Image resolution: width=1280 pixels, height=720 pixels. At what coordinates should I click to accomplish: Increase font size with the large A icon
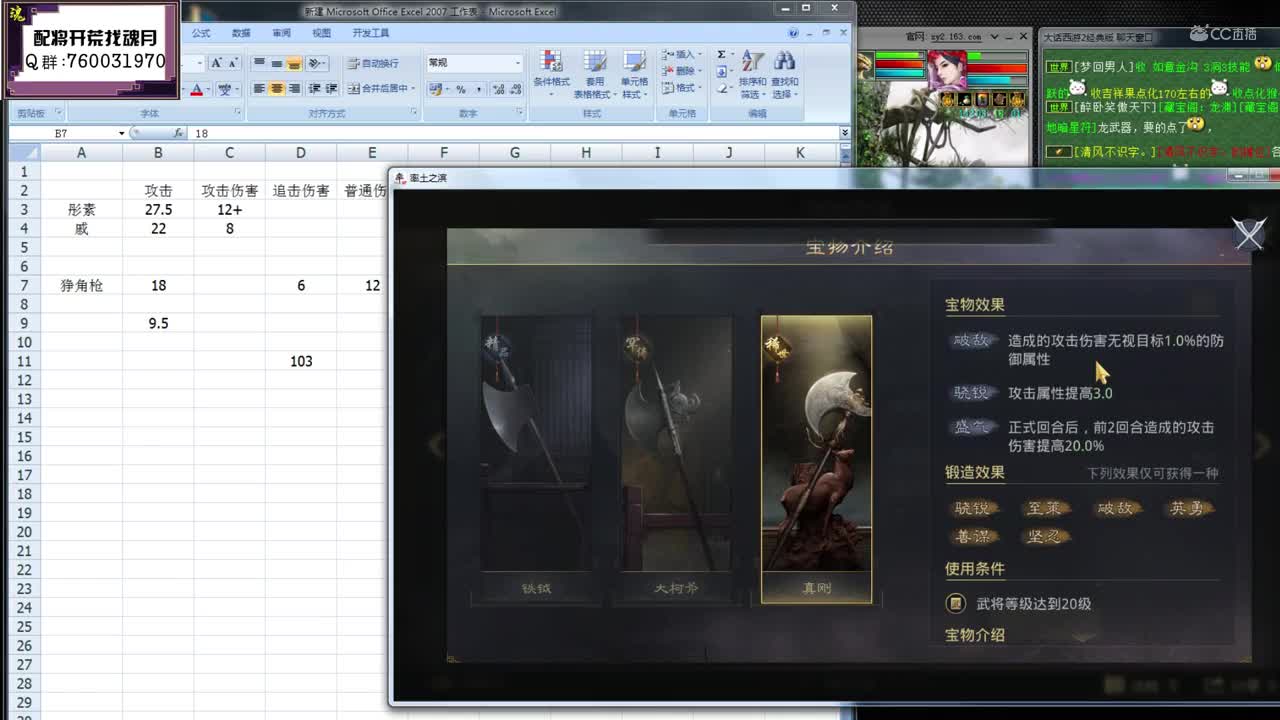[216, 63]
